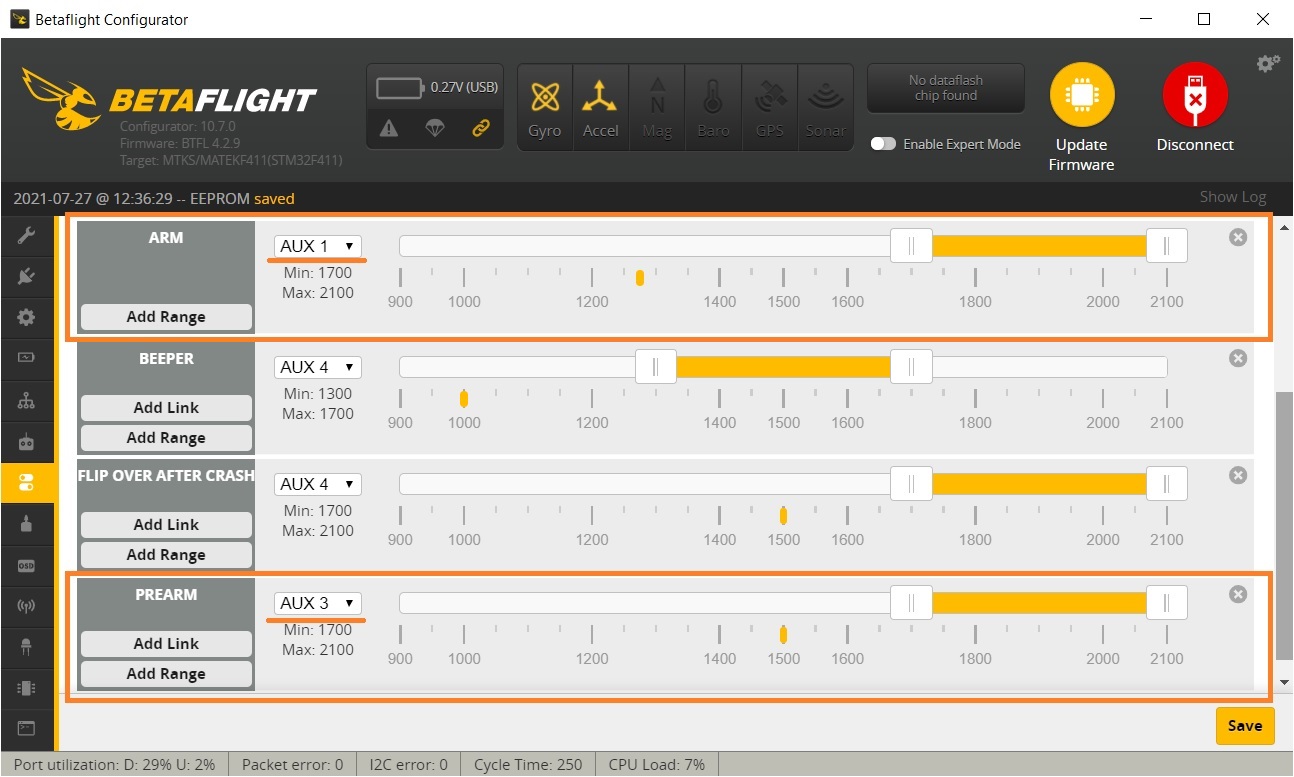The height and width of the screenshot is (777, 1294).
Task: Open configurator options gear icon
Action: tap(1267, 63)
